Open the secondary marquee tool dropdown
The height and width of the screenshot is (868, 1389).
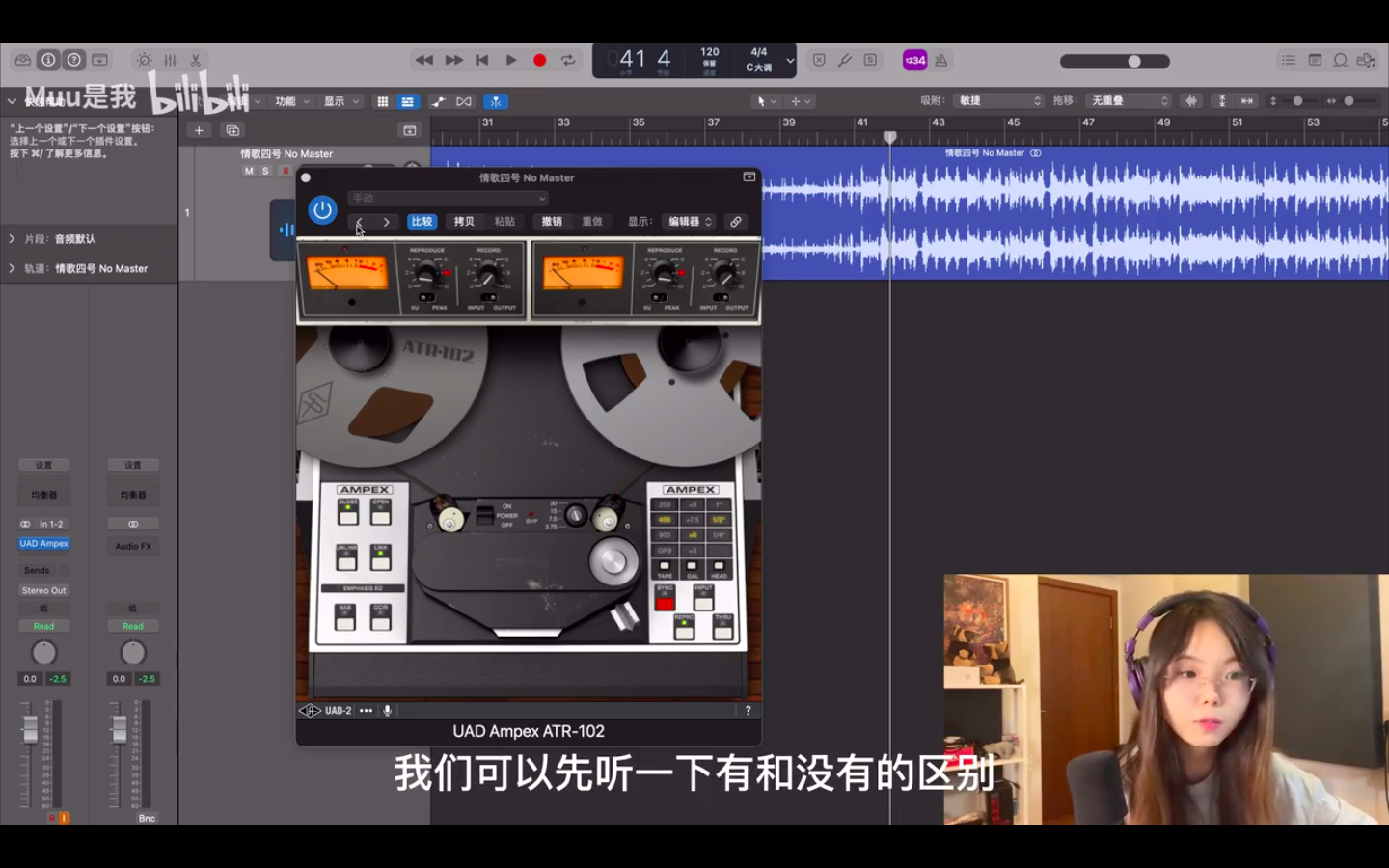(x=801, y=101)
